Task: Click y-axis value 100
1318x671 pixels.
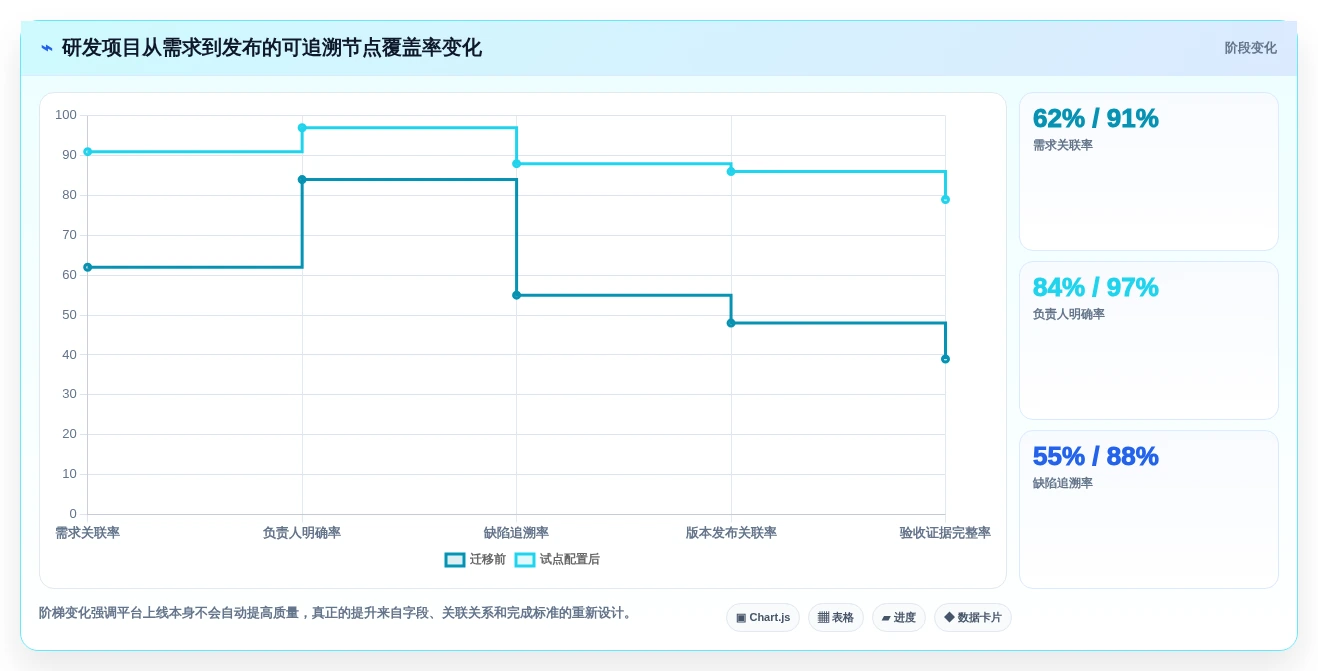Action: coord(66,115)
